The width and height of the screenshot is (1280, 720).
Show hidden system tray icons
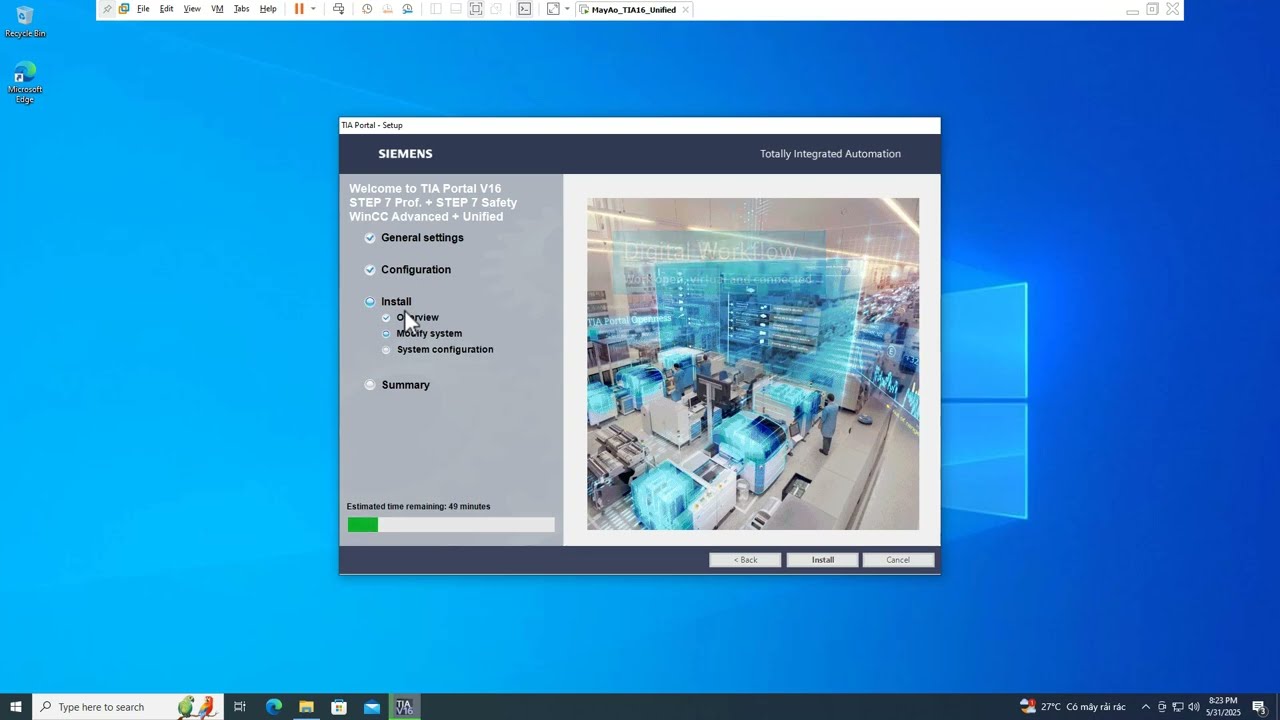pyautogui.click(x=1146, y=707)
